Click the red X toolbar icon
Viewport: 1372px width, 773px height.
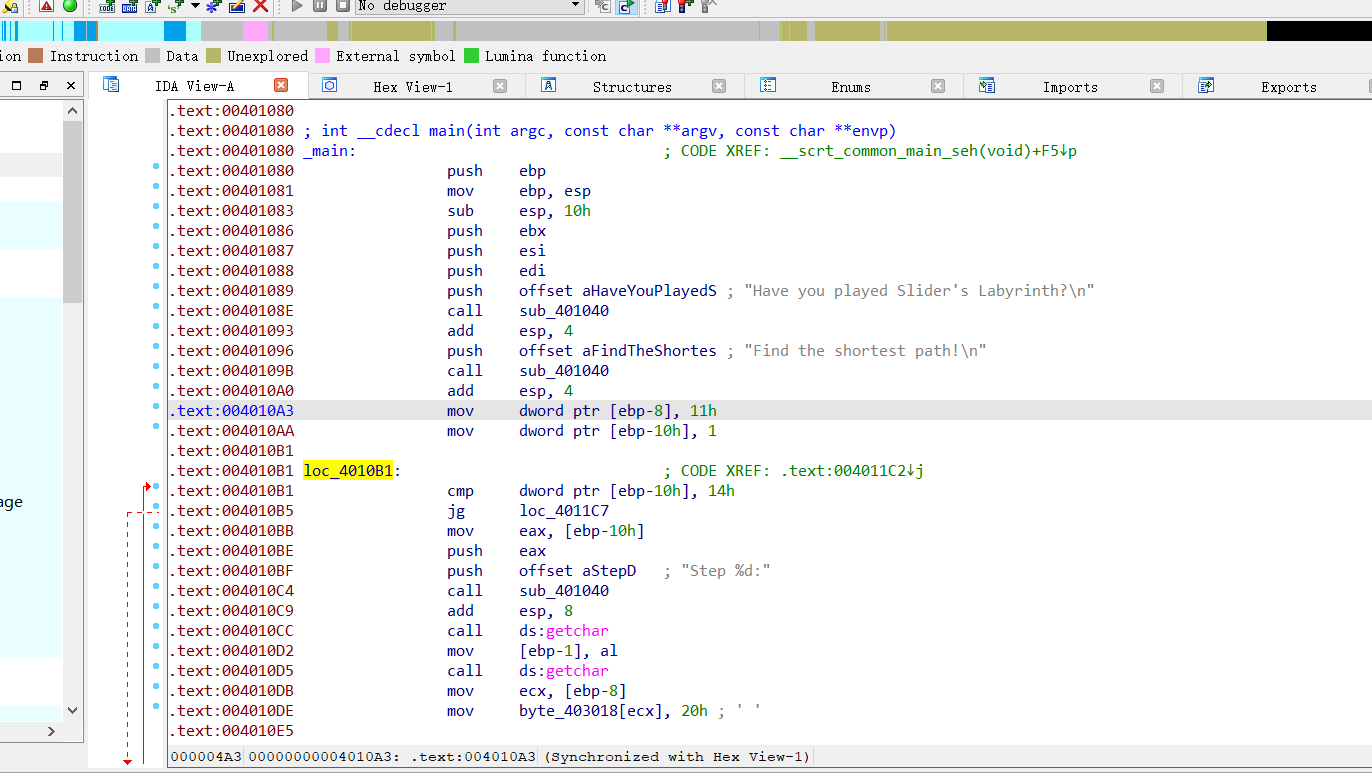click(260, 6)
